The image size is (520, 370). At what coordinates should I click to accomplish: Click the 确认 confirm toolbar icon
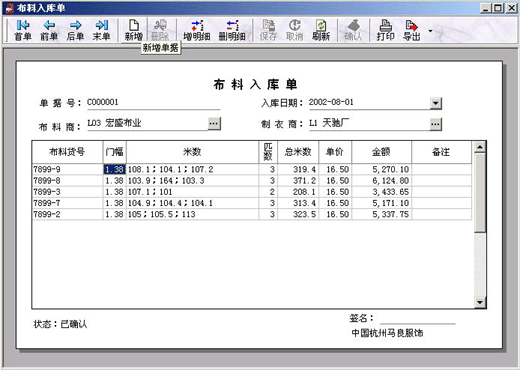coord(353,30)
